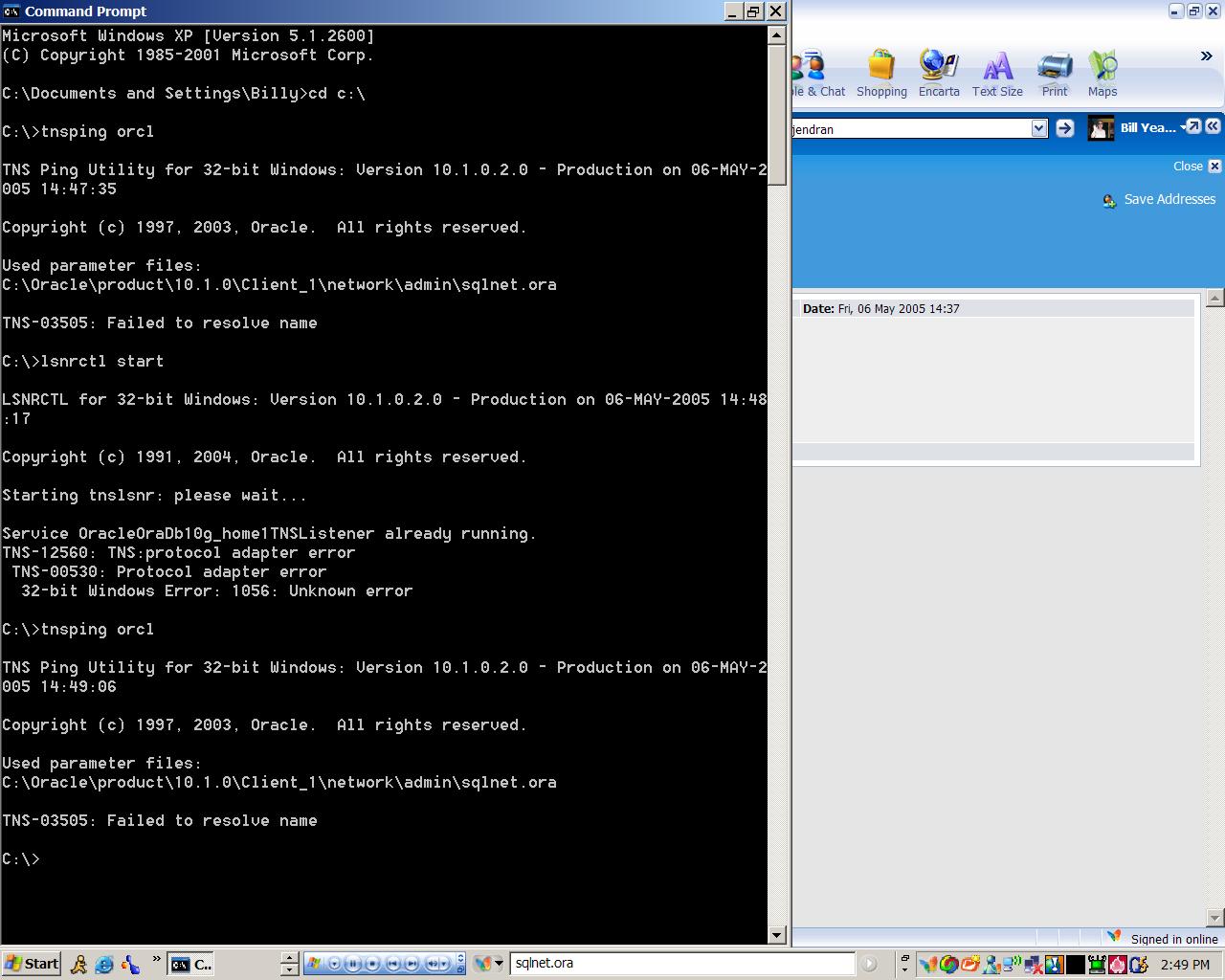Image resolution: width=1225 pixels, height=980 pixels.
Task: Launch Internet Explorer from Quick Launch
Action: 104,964
